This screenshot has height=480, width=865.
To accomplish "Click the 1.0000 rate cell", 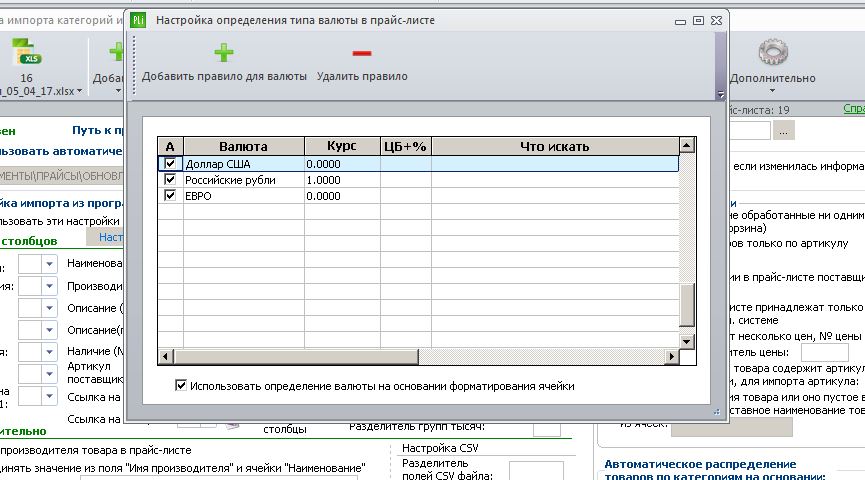I will point(342,180).
